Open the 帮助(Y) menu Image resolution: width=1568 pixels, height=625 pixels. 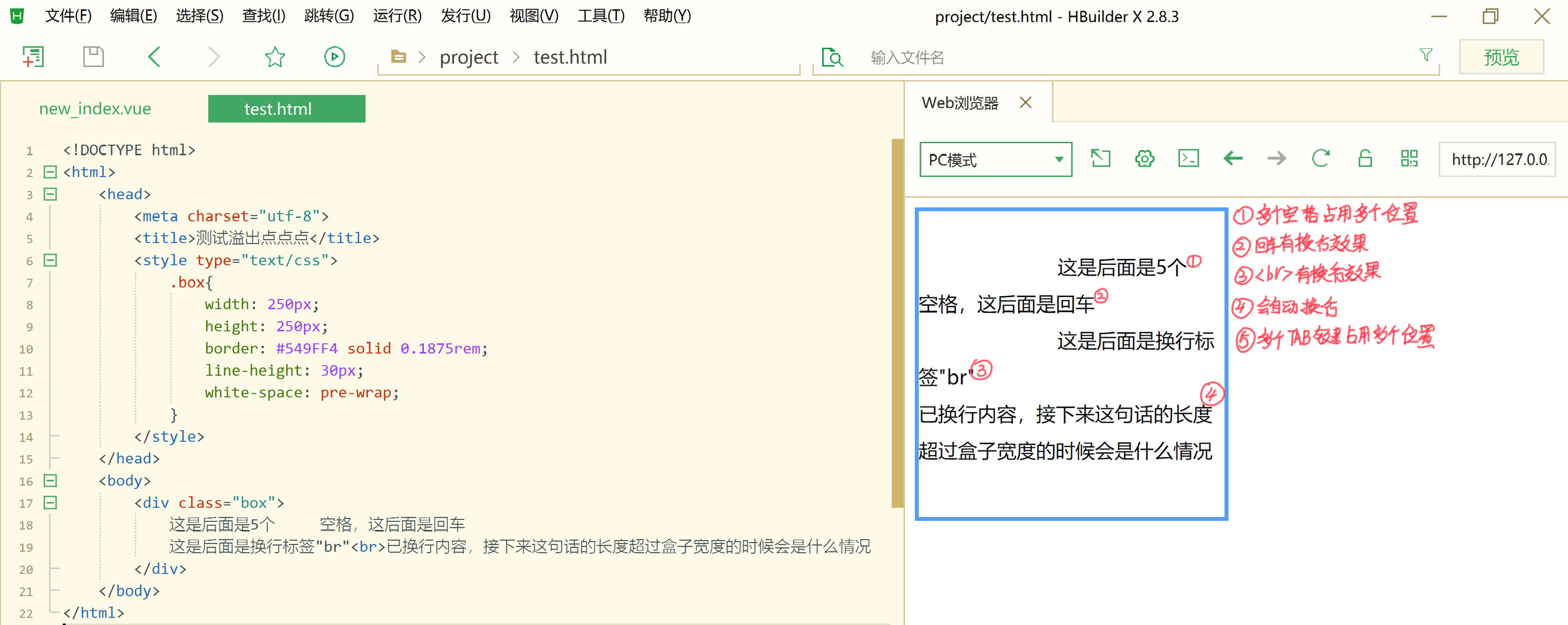point(667,16)
